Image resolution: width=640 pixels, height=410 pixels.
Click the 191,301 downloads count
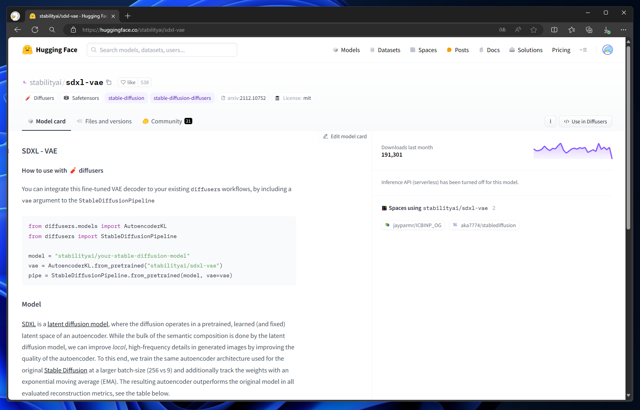(x=392, y=155)
